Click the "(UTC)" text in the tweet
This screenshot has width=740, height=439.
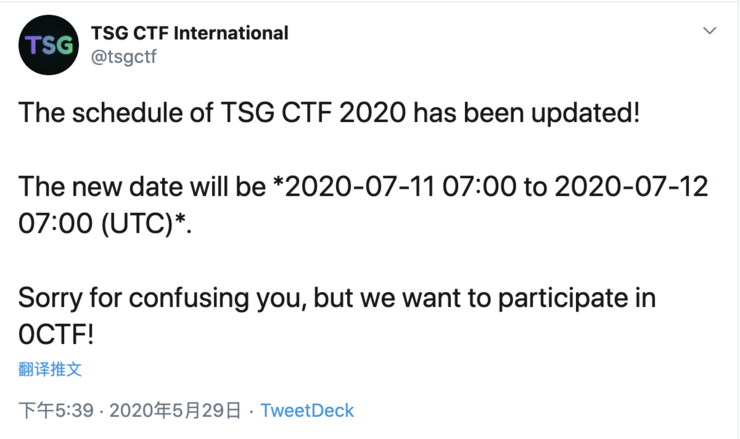133,224
